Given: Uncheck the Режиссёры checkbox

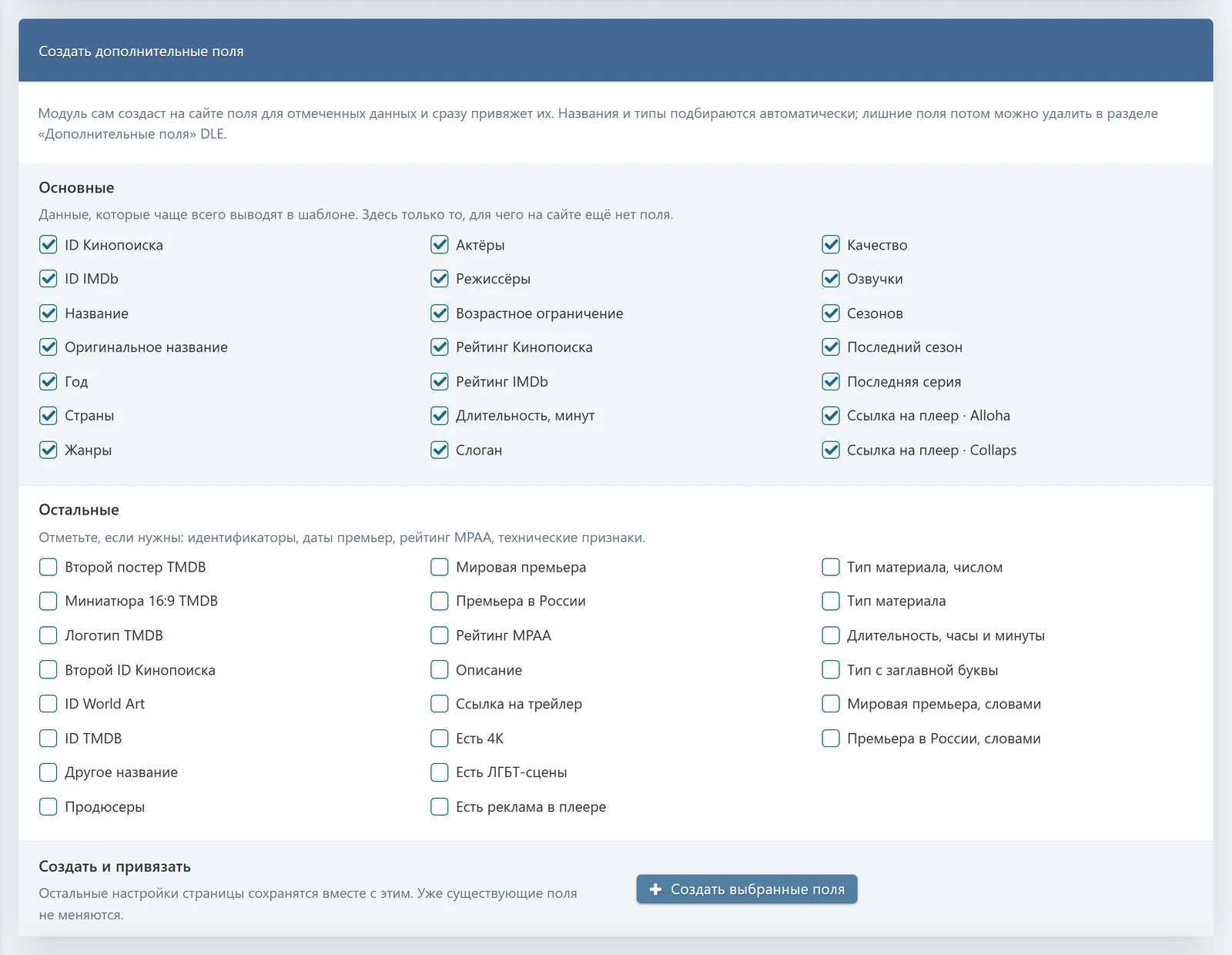Looking at the screenshot, I should pos(440,279).
